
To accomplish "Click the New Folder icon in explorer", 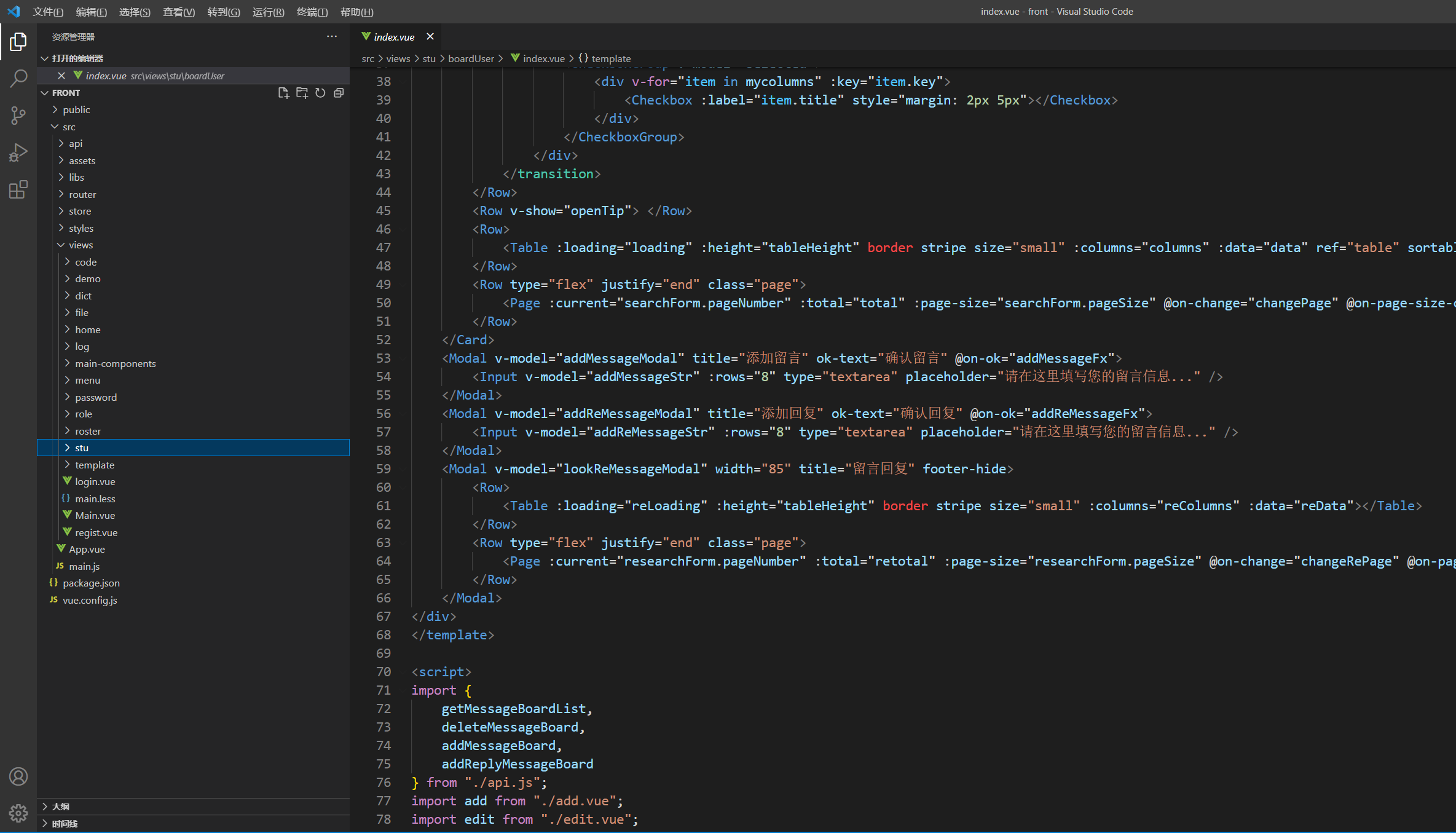I will point(302,93).
